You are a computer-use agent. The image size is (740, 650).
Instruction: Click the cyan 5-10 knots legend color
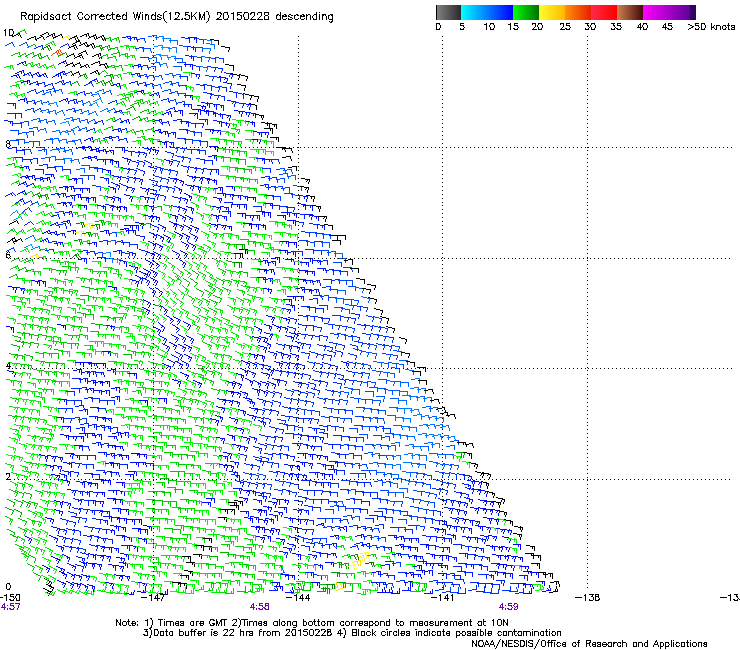(x=474, y=12)
